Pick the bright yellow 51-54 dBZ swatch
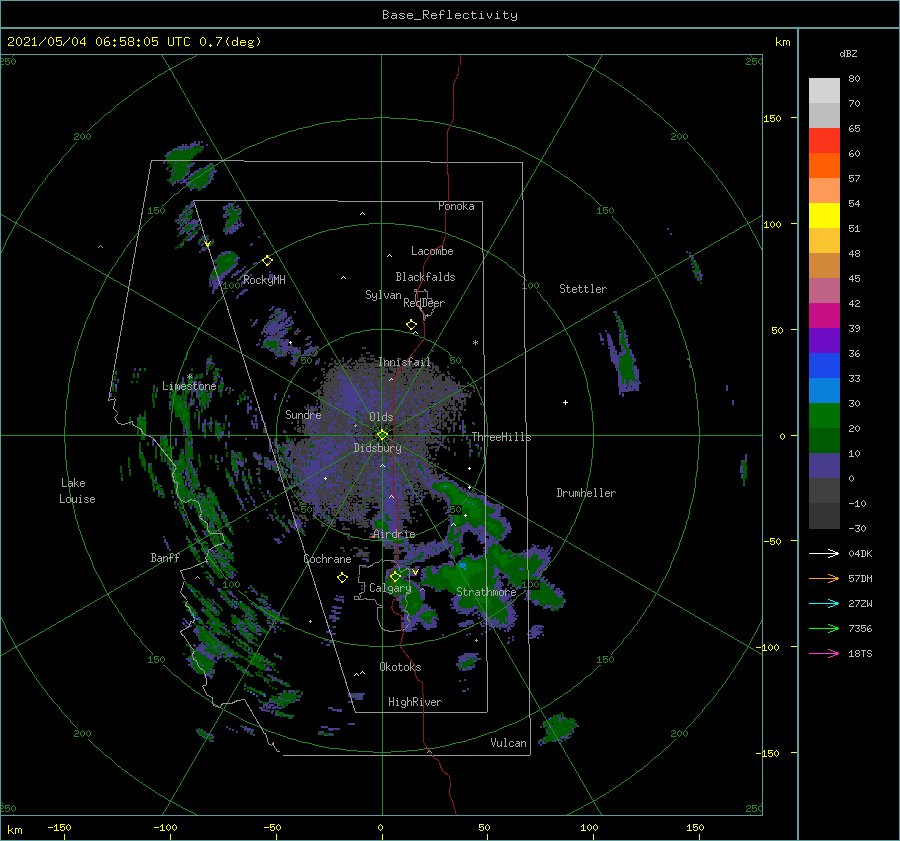Screen dimensions: 900x841 824,216
